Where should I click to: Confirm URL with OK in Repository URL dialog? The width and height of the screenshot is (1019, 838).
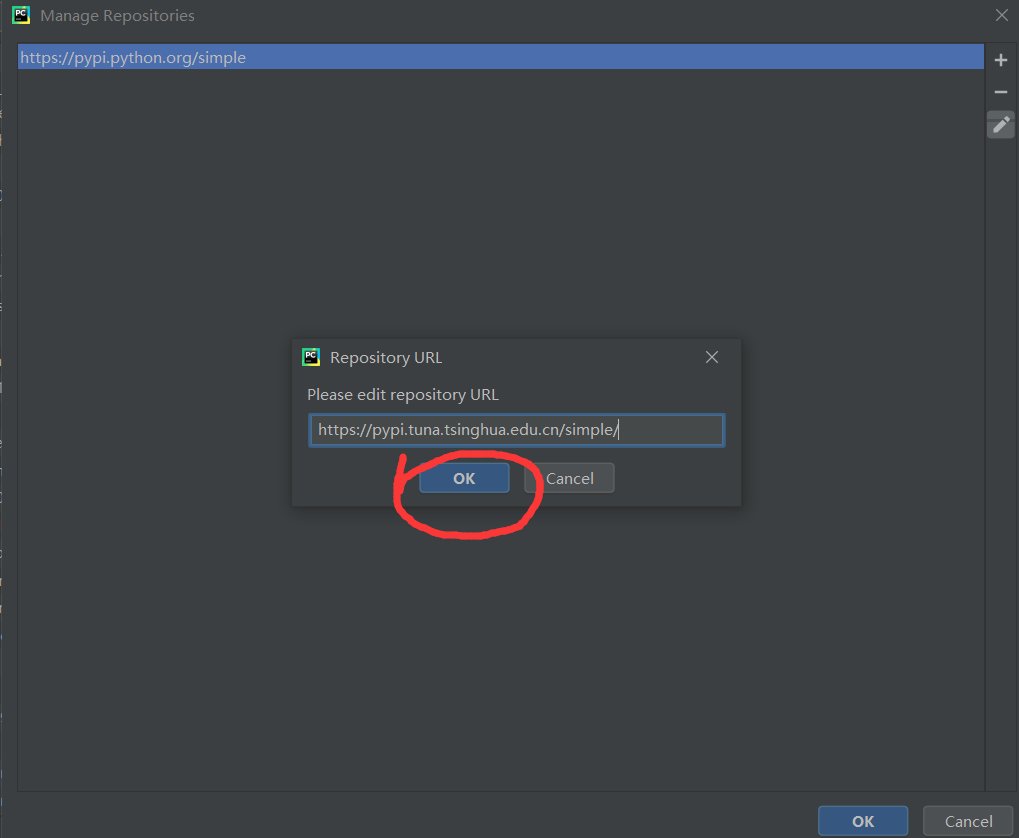pos(464,478)
